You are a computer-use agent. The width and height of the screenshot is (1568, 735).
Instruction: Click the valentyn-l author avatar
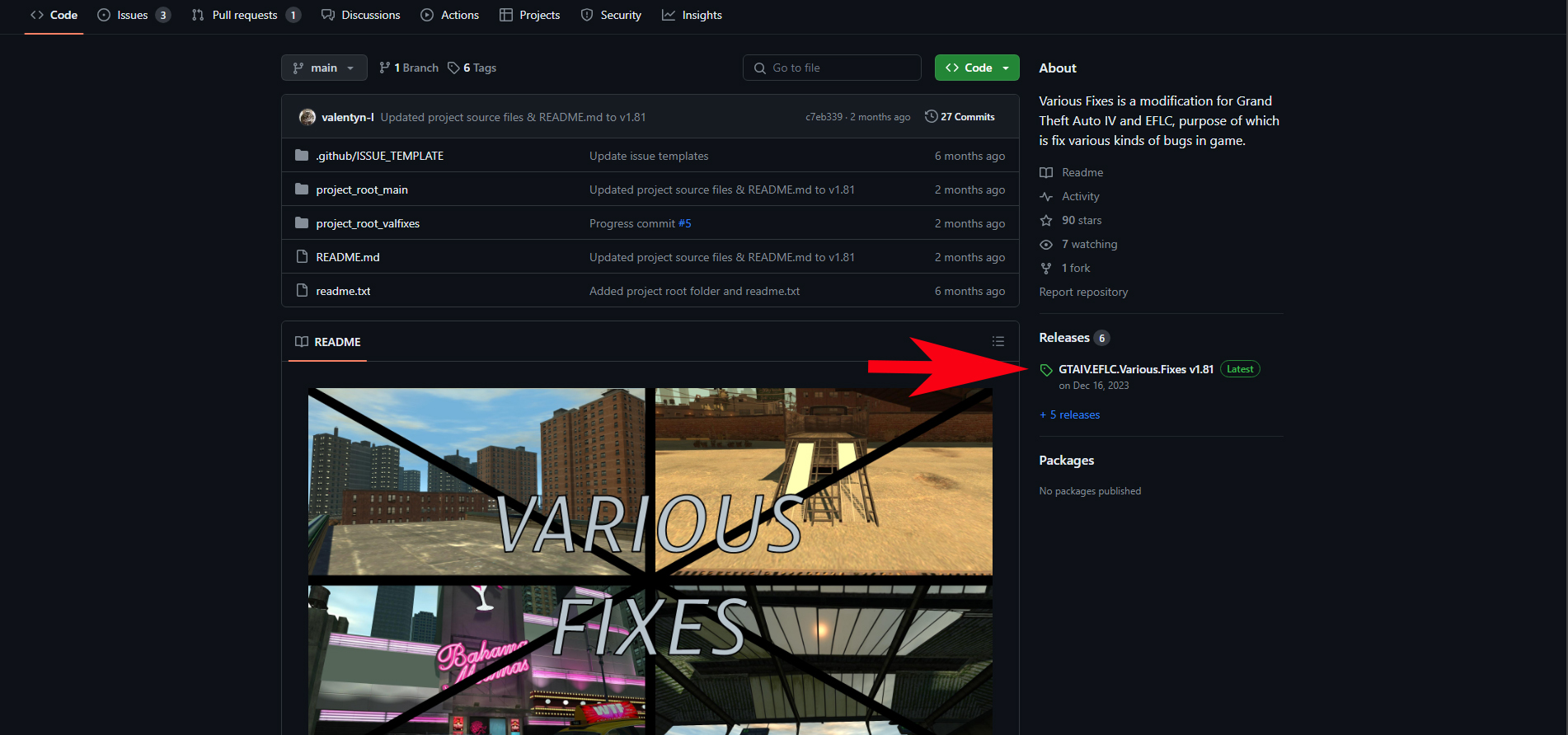(307, 117)
